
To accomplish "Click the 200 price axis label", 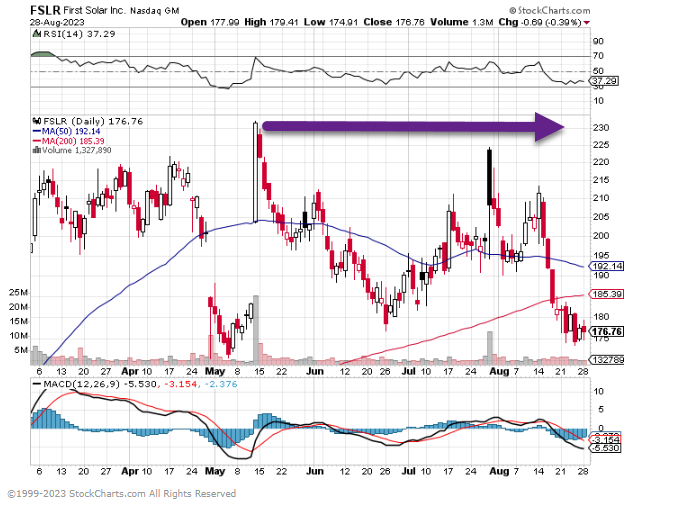I will pos(601,236).
